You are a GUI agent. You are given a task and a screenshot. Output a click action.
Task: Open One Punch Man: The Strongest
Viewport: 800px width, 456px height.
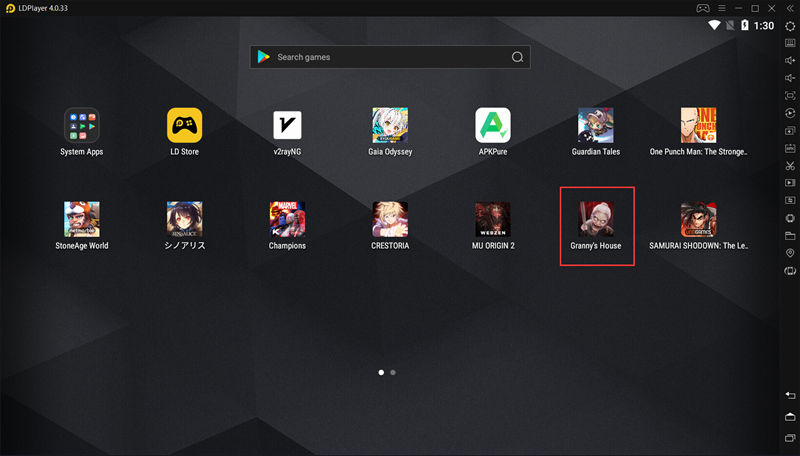(698, 125)
